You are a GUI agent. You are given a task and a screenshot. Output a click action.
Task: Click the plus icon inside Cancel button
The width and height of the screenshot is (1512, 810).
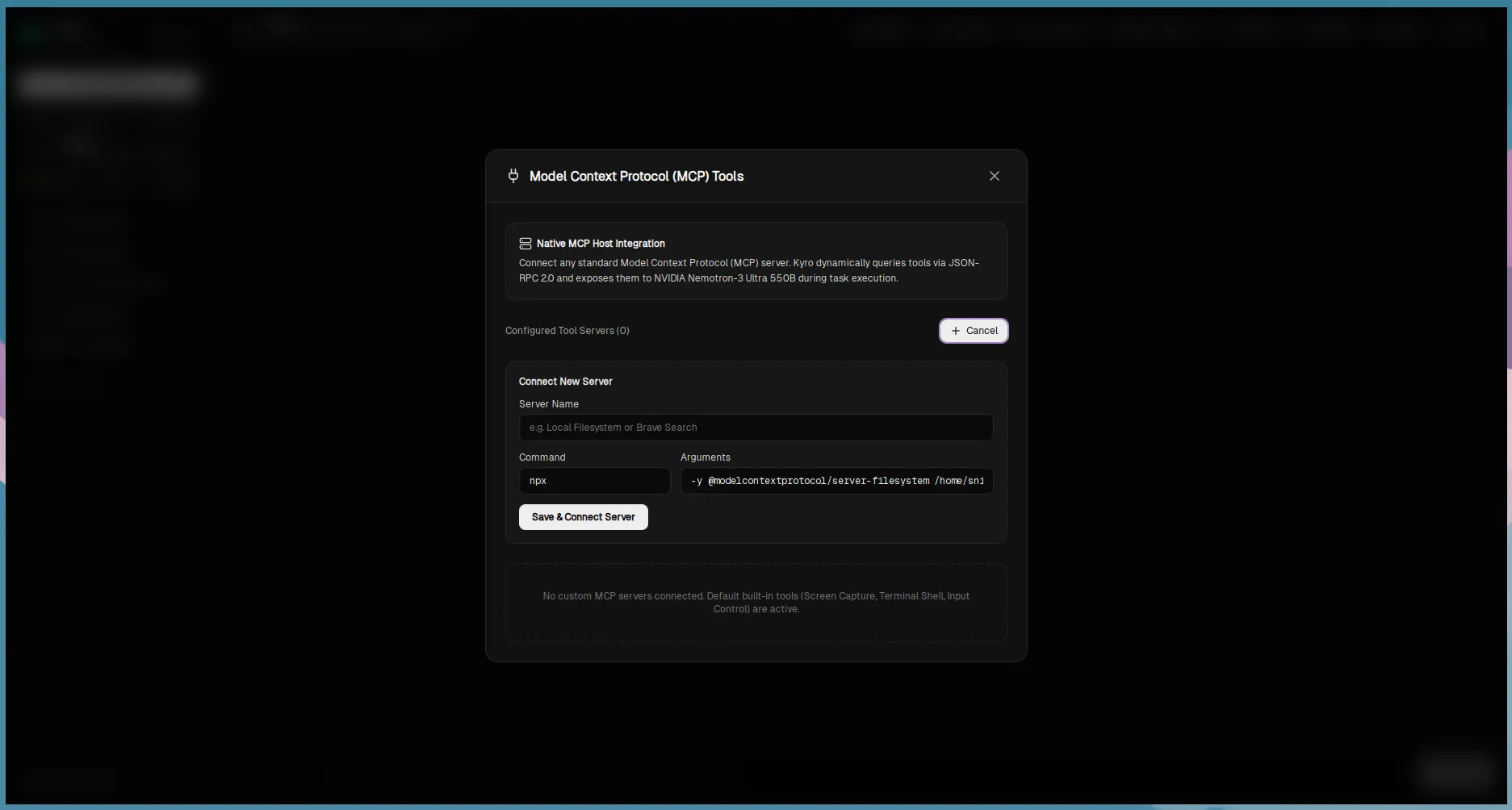[956, 331]
